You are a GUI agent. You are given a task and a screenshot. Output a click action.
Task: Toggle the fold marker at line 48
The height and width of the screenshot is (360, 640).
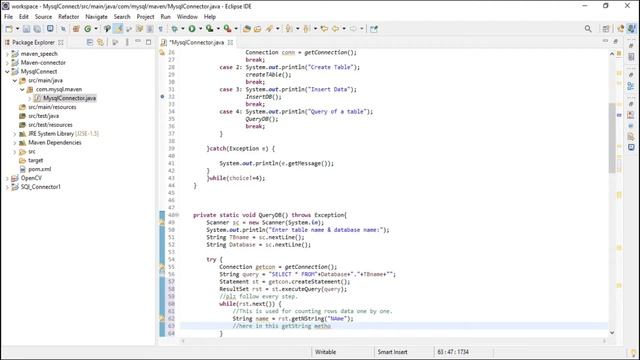click(x=177, y=215)
